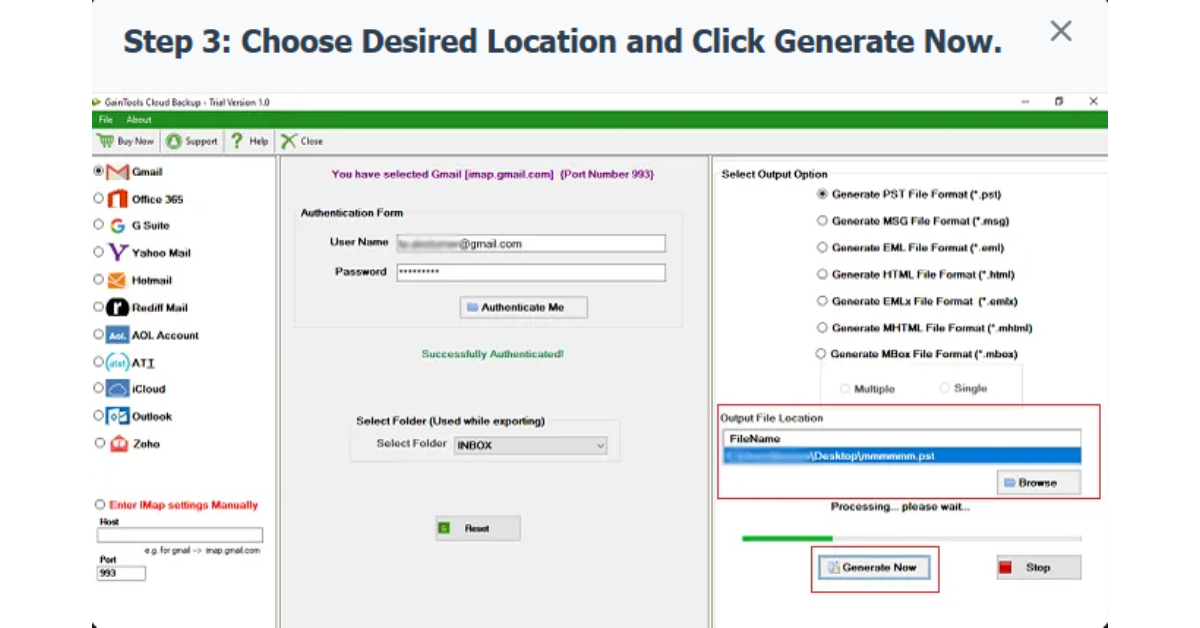
Task: Dismiss the Step 3 overlay with X
Action: 1061,31
